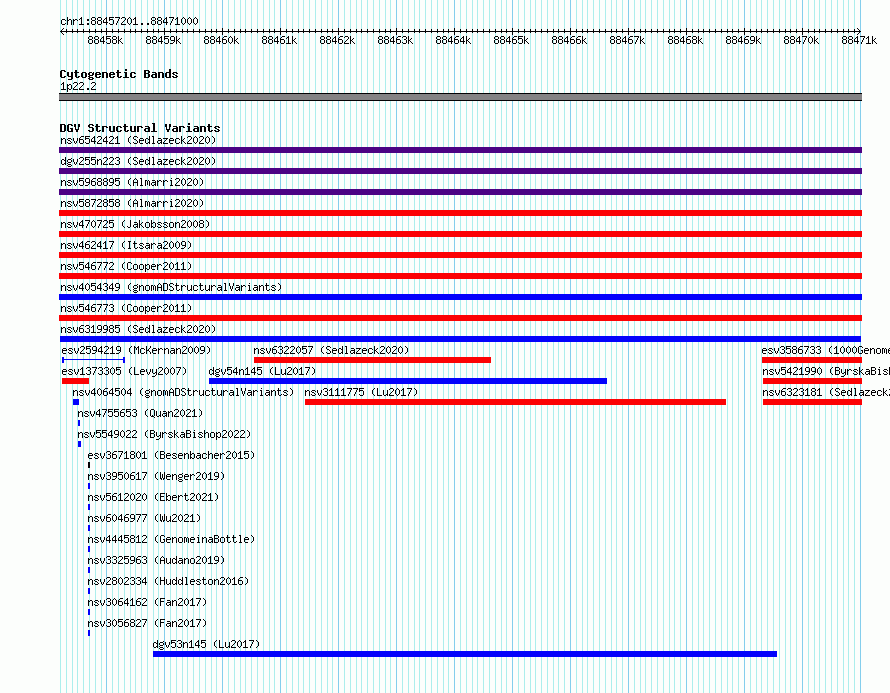Click red bar under nsv5421990
The image size is (890, 693).
(812, 381)
